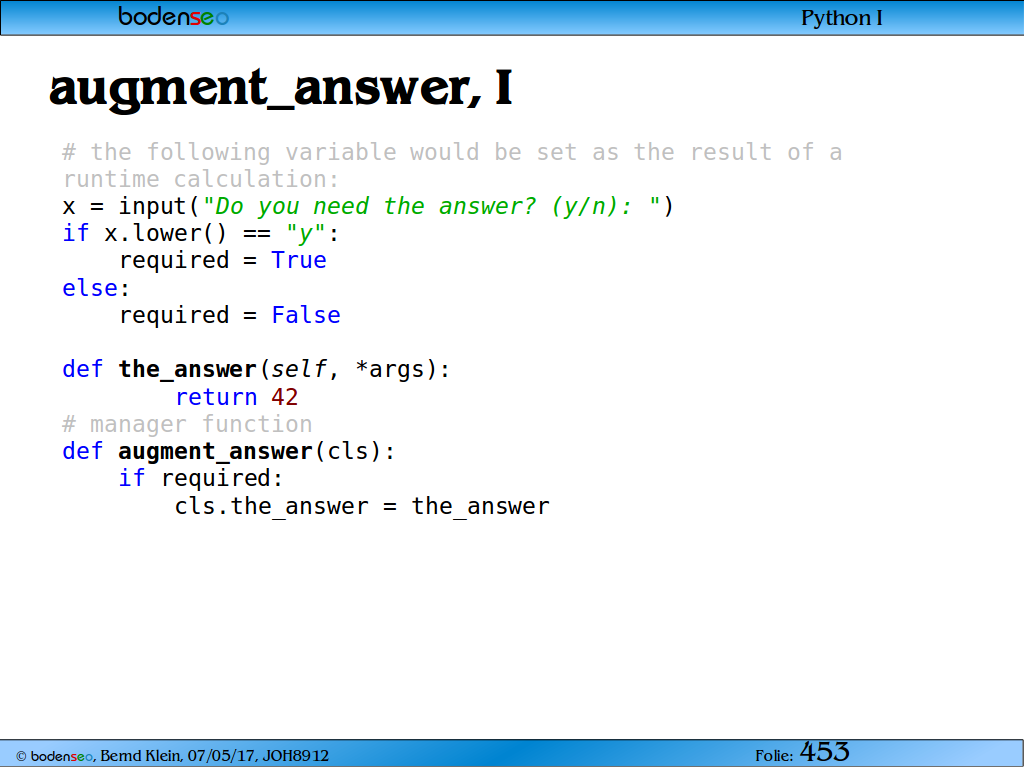Click the footer copyright 'Bernd Klein, 07/05/17, JOH8912'
The width and height of the screenshot is (1024, 768).
(214, 756)
